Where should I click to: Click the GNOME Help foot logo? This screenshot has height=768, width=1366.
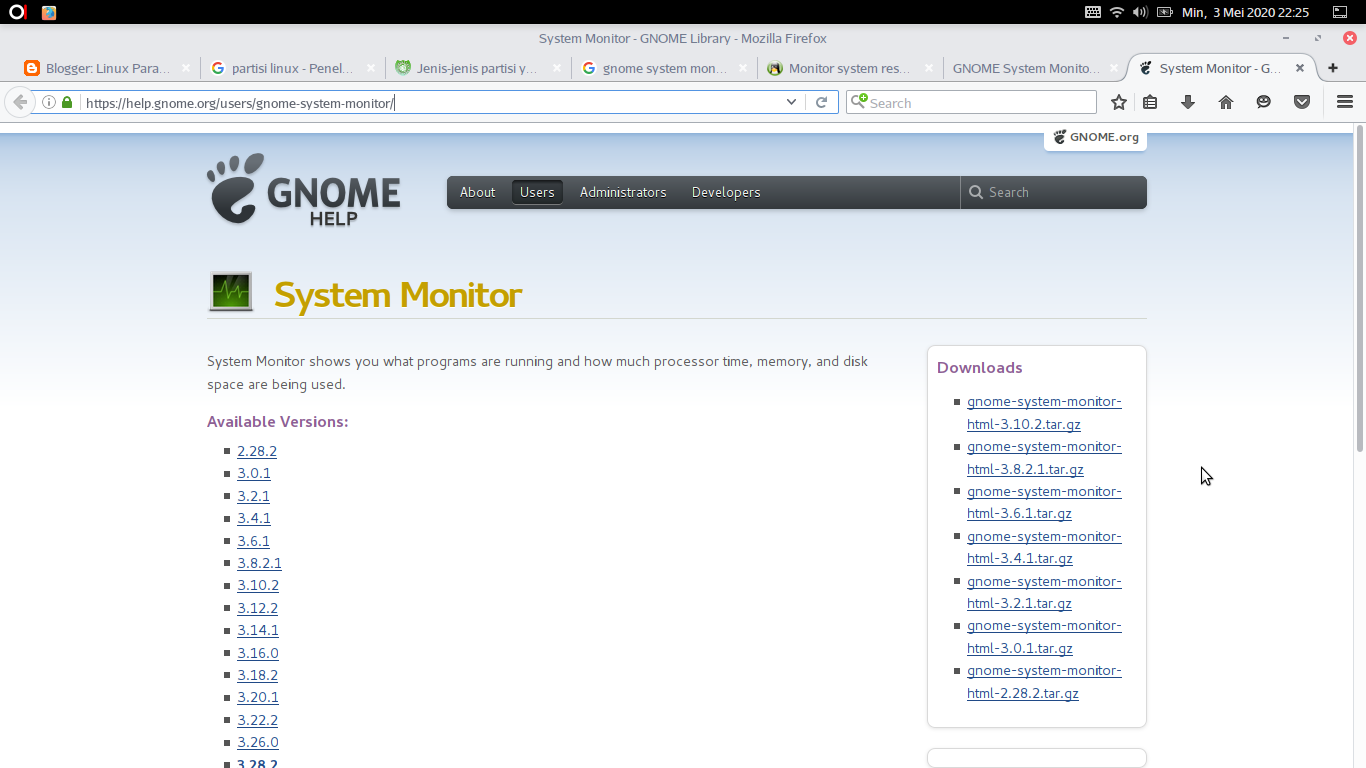click(232, 192)
